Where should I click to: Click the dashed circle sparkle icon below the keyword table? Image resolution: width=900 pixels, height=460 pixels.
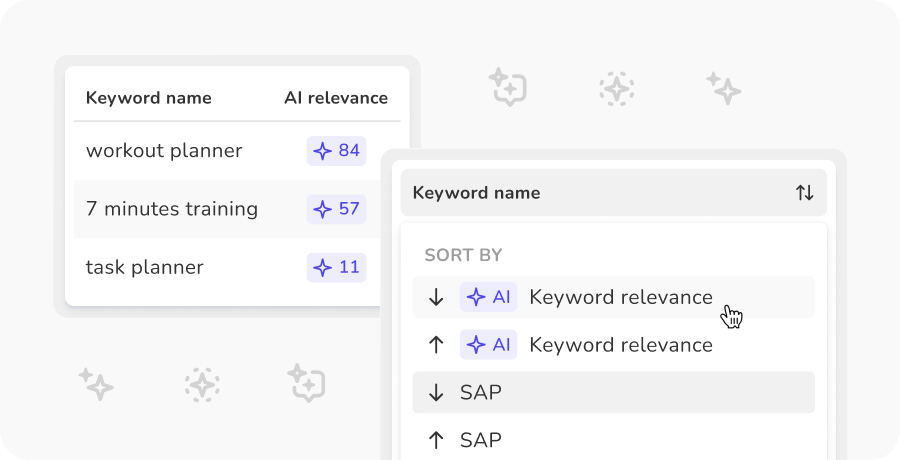202,383
